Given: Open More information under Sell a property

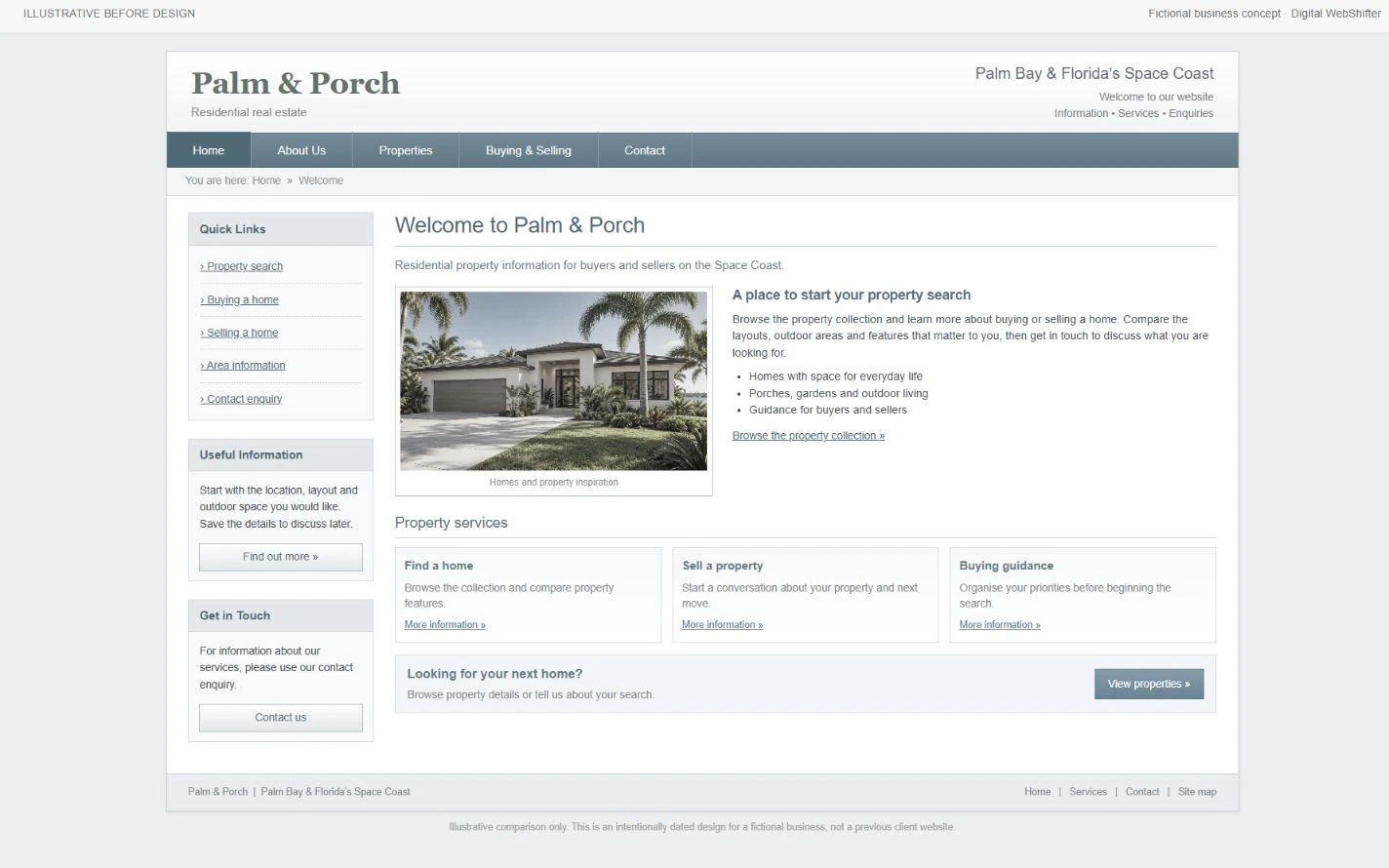Looking at the screenshot, I should pyautogui.click(x=723, y=625).
